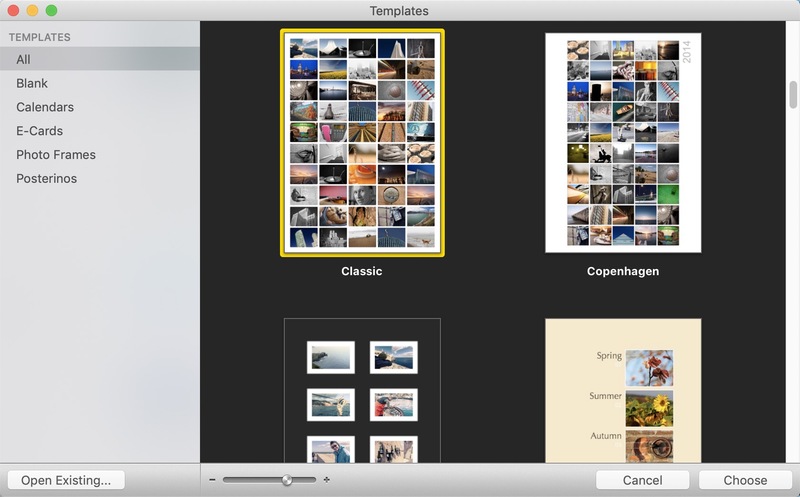Screen dimensions: 800x497
Task: Click the Classic template label
Action: pos(362,271)
